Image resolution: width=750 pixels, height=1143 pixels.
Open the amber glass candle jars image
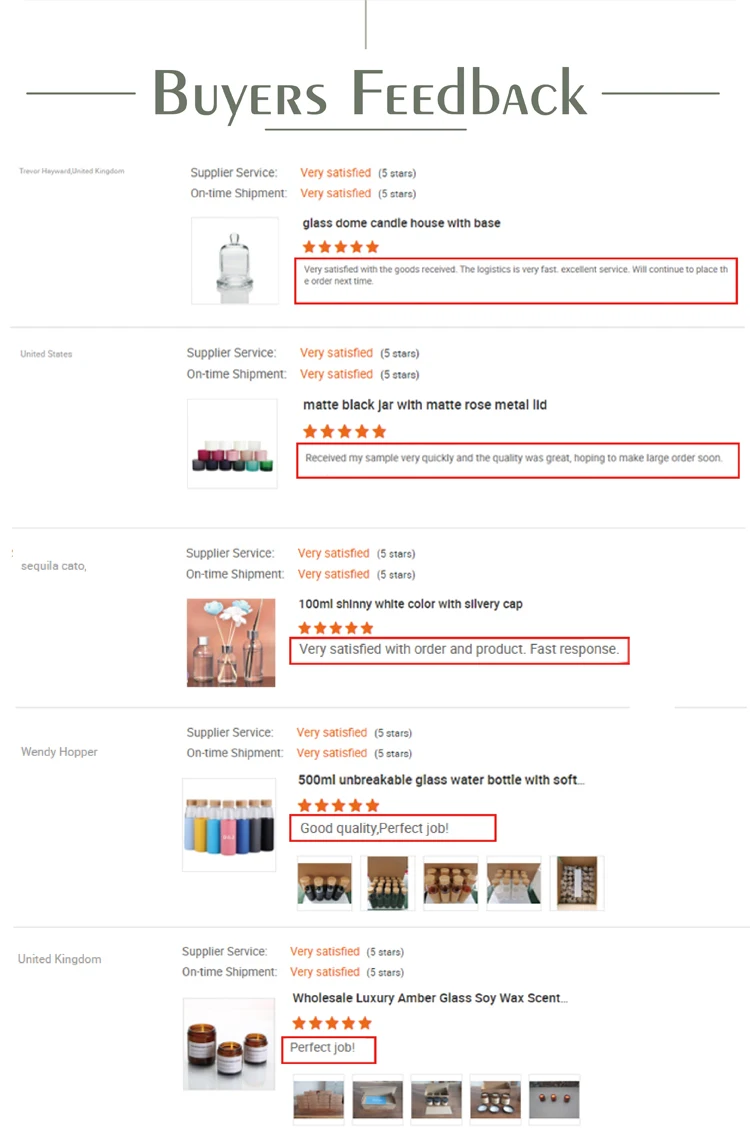coord(229,1044)
